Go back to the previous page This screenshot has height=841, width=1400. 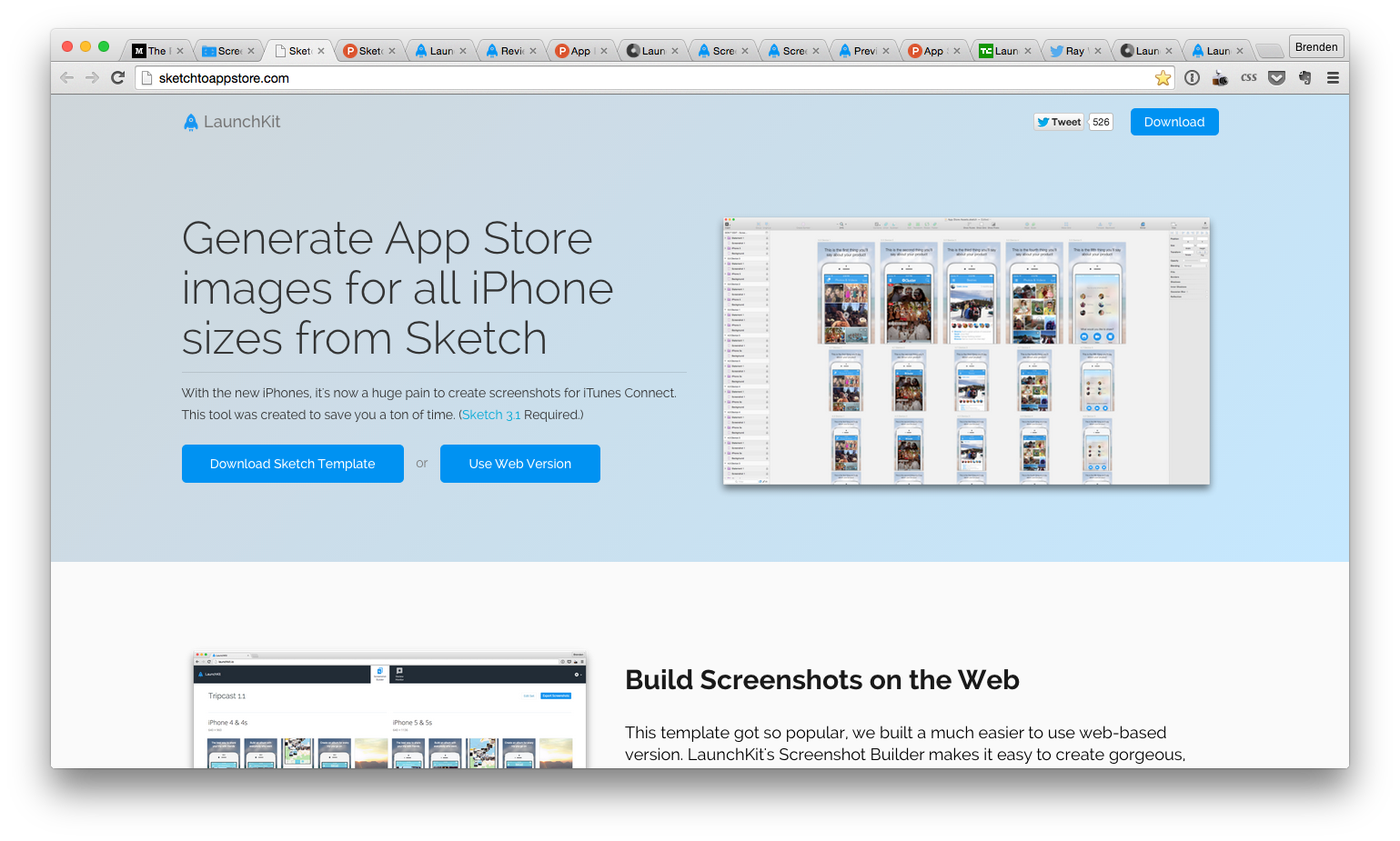[x=66, y=78]
